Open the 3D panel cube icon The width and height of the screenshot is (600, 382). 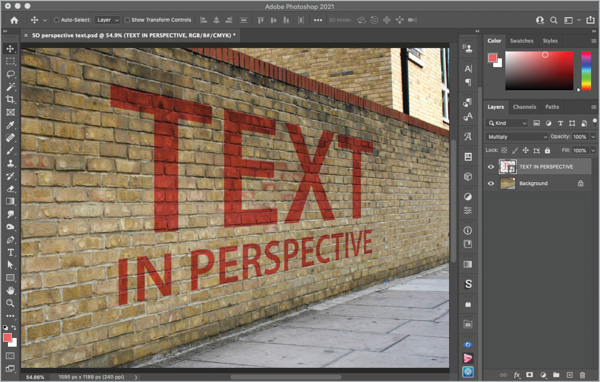coord(468,176)
